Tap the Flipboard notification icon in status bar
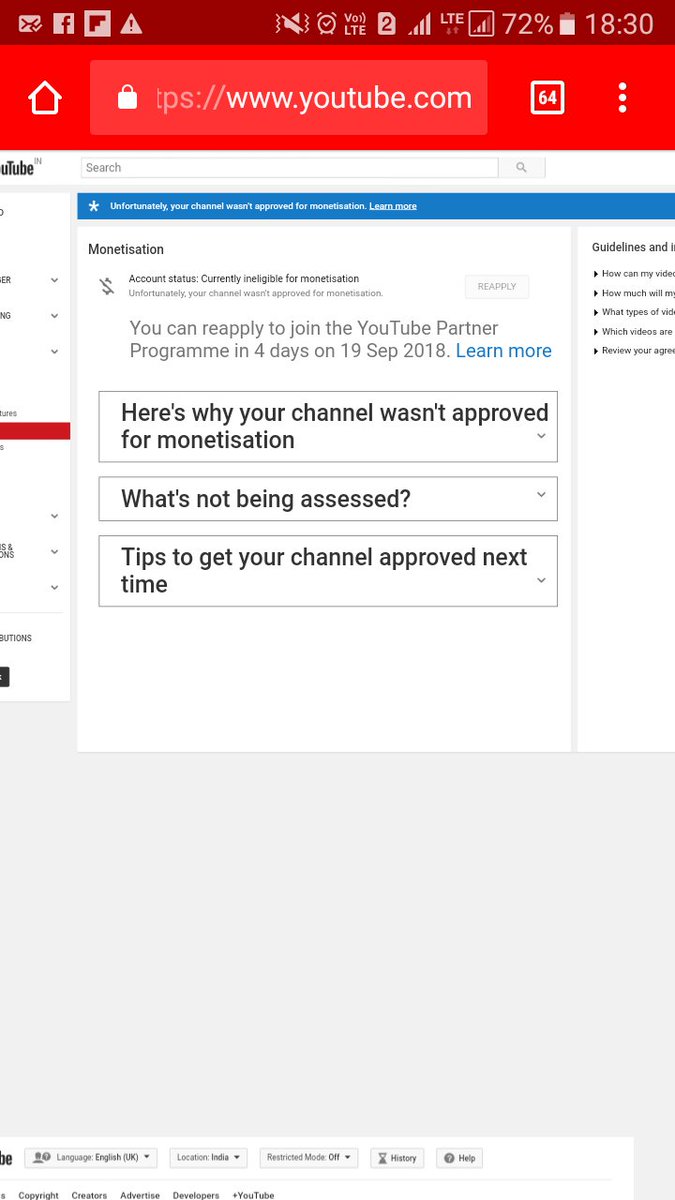Viewport: 675px width, 1200px height. click(97, 24)
